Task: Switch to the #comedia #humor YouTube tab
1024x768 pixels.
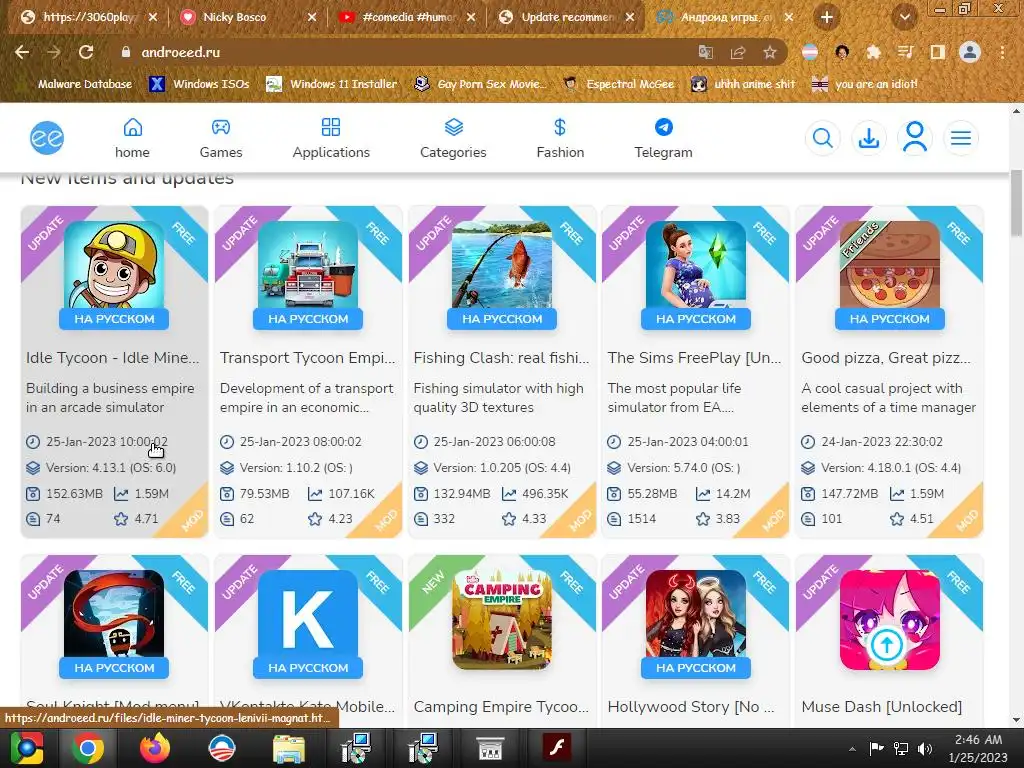Action: point(408,17)
